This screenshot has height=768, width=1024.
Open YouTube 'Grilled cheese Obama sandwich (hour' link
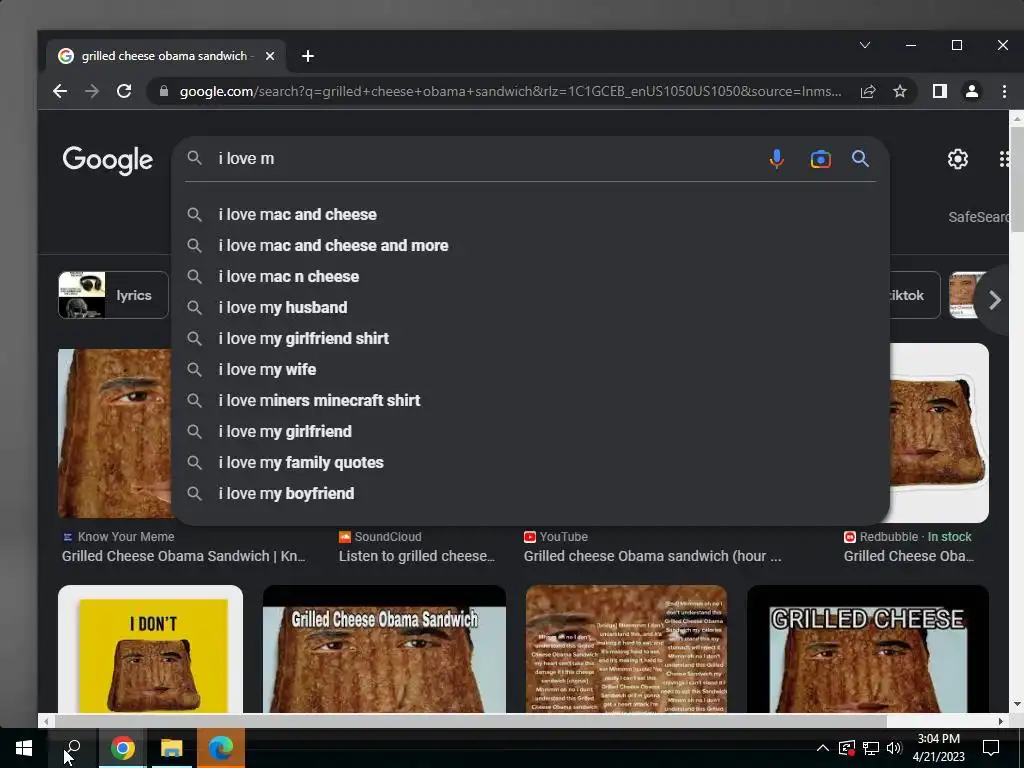pyautogui.click(x=652, y=556)
